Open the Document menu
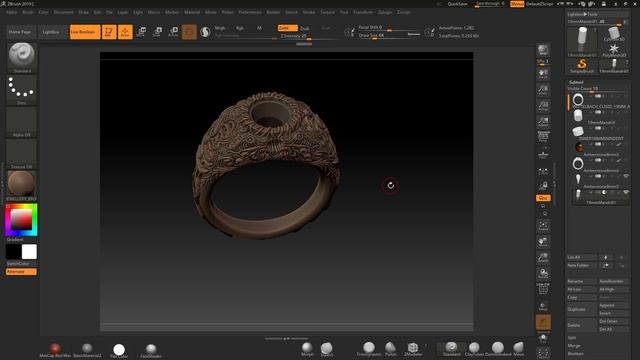 coord(64,12)
